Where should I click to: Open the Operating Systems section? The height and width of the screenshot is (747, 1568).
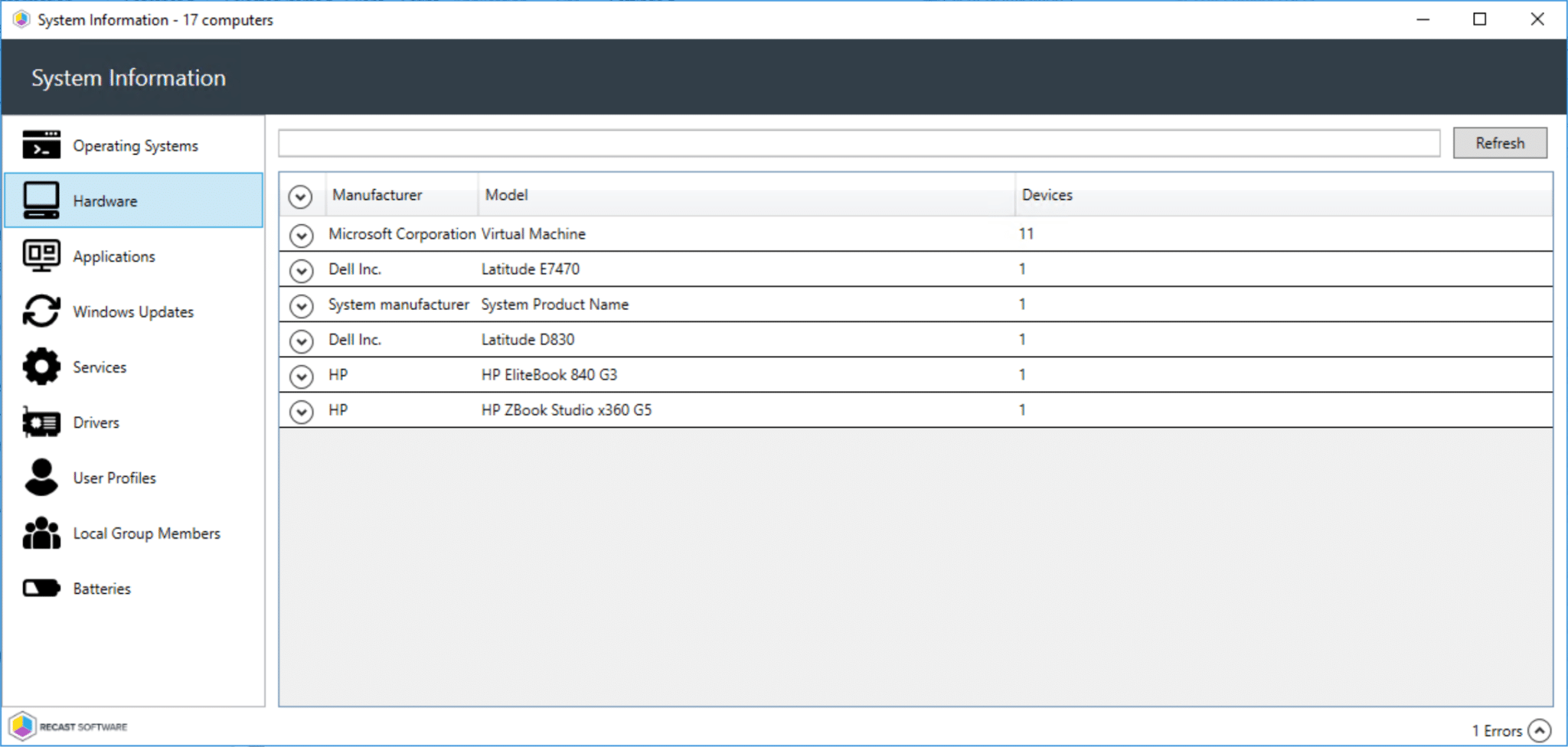pyautogui.click(x=136, y=145)
